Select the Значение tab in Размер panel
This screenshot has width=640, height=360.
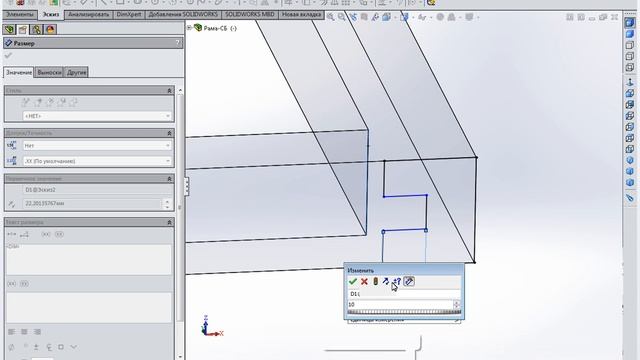tap(19, 72)
